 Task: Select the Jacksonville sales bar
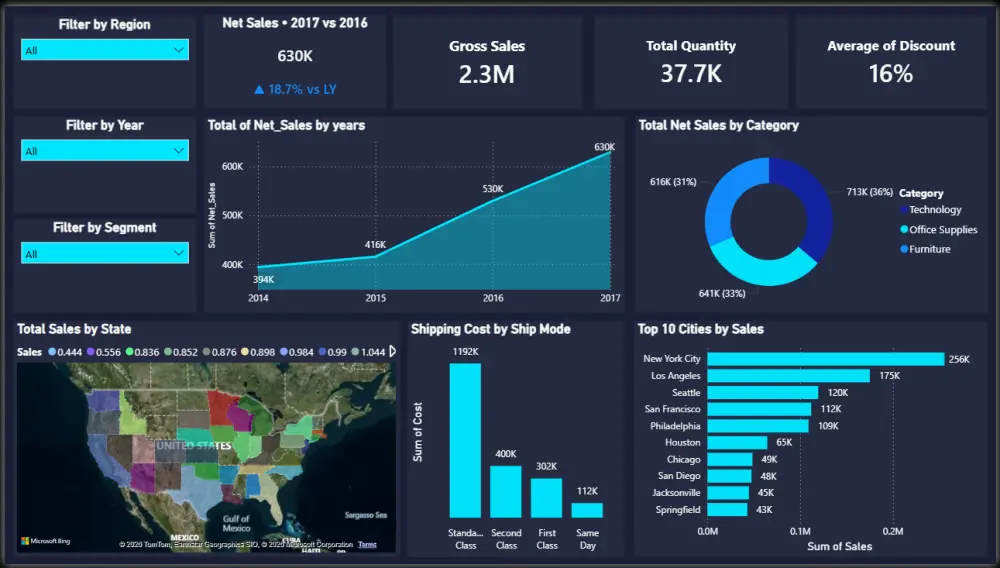coord(728,493)
